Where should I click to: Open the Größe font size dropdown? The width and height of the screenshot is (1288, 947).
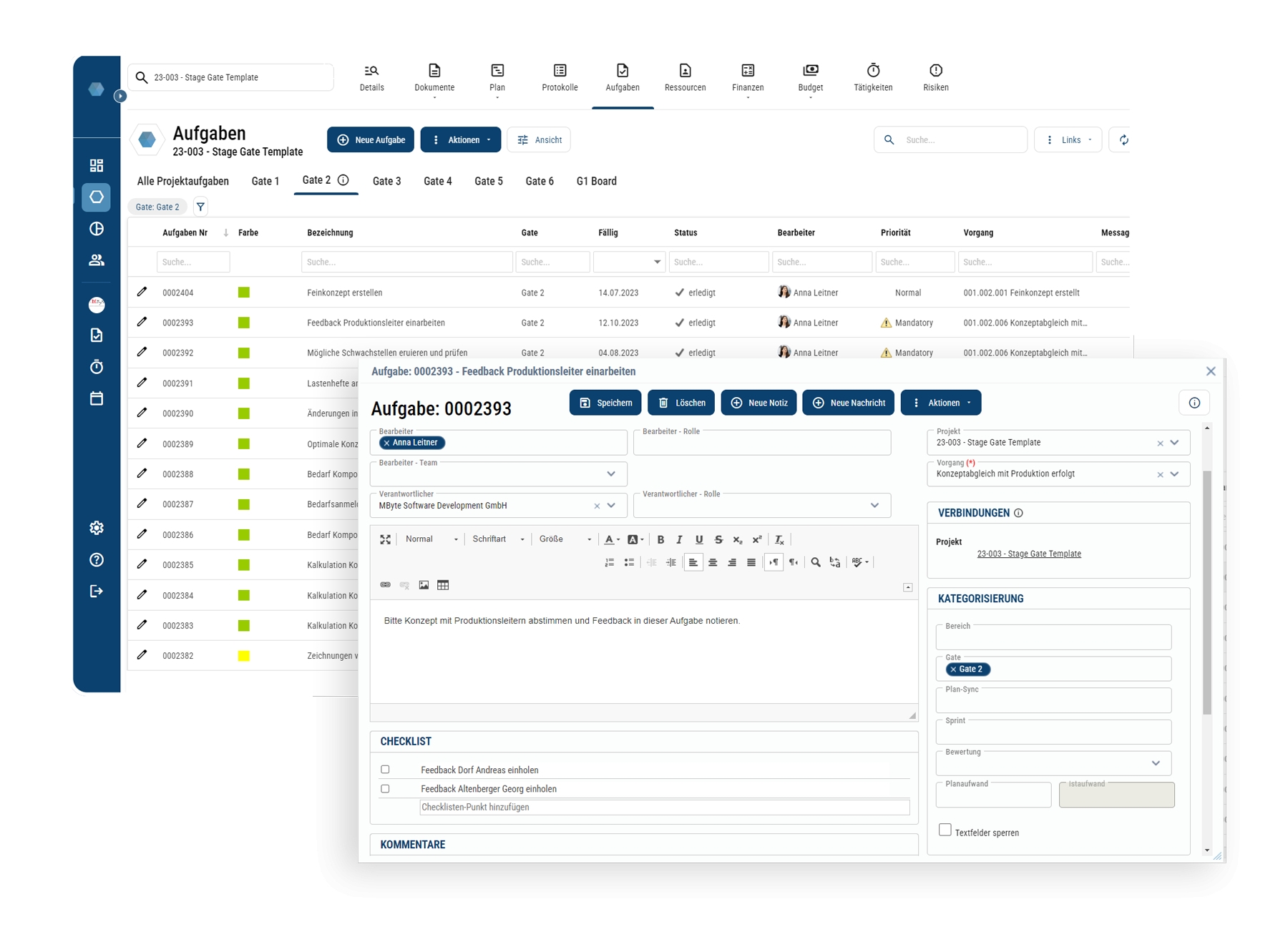point(565,539)
